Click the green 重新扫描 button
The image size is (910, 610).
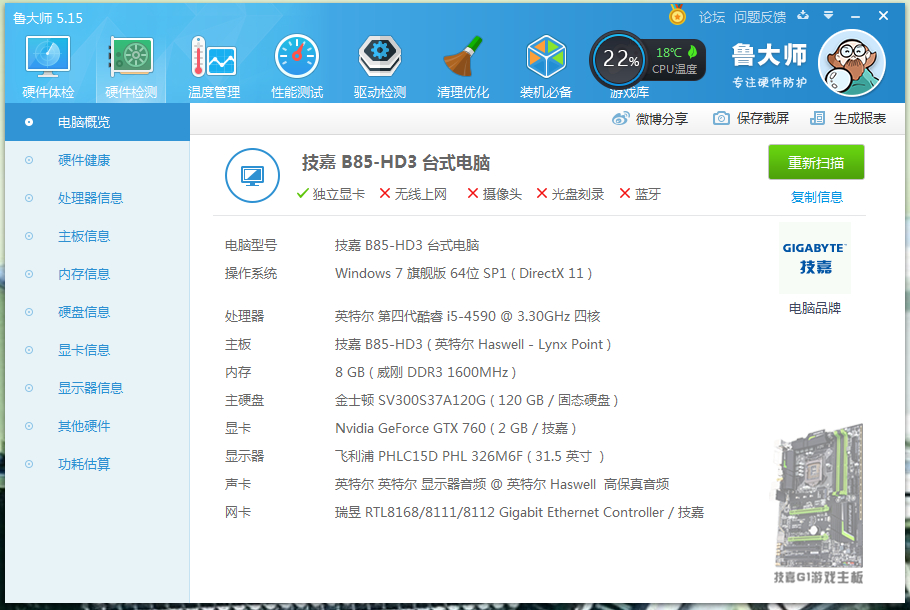coord(816,163)
